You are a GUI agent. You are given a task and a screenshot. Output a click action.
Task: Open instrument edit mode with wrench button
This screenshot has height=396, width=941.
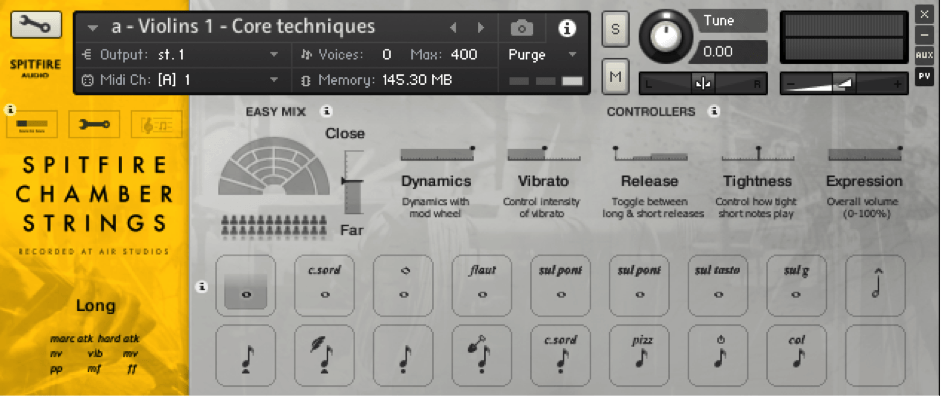click(x=36, y=24)
